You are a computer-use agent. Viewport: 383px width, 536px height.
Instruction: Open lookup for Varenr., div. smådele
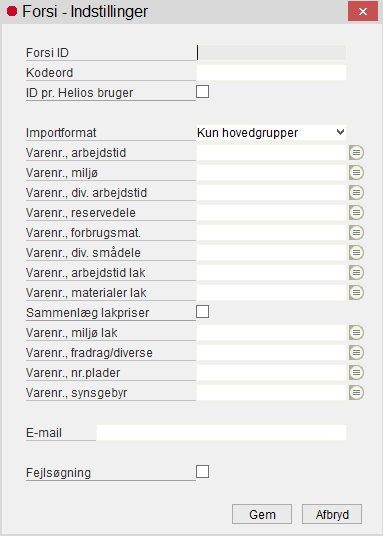(356, 253)
